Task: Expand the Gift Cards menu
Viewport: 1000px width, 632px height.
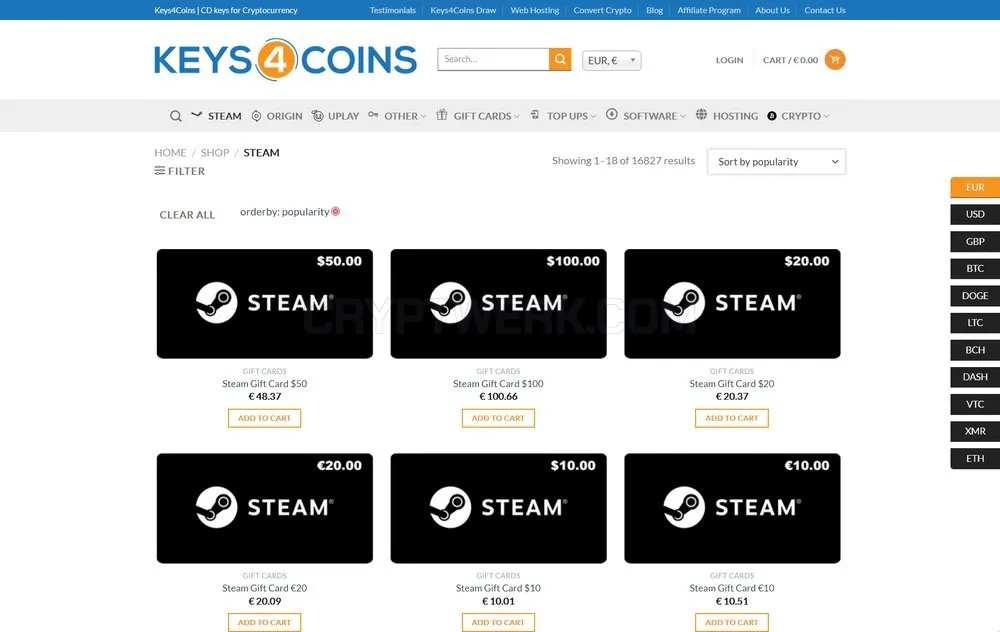Action: (x=486, y=116)
